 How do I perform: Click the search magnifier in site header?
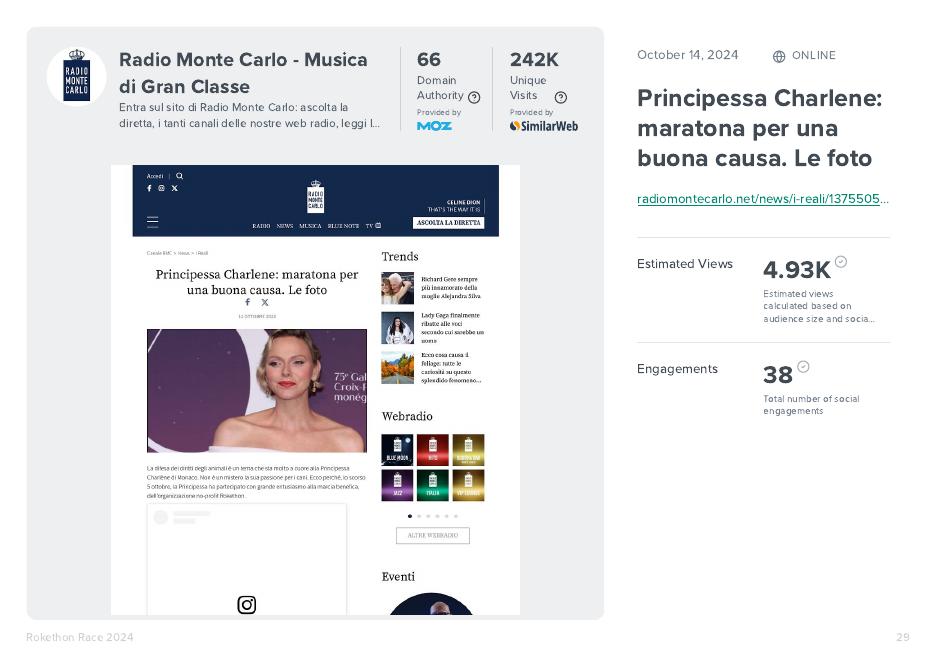[179, 176]
